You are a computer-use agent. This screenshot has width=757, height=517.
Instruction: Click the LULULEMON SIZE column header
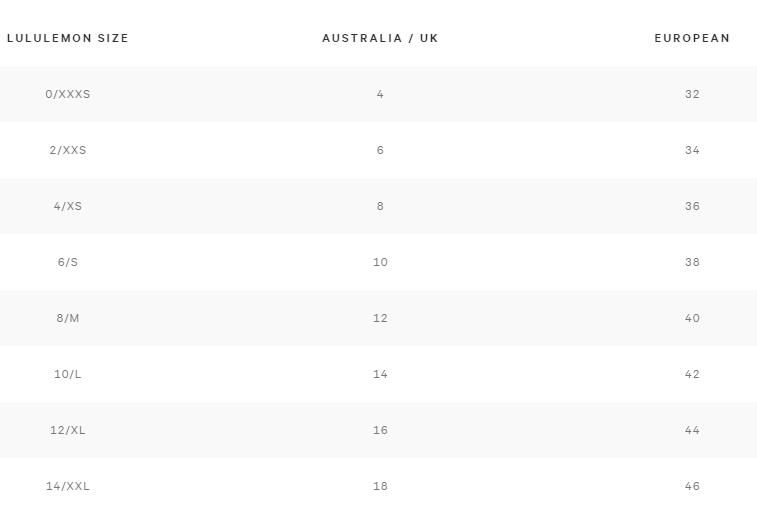[x=68, y=38]
